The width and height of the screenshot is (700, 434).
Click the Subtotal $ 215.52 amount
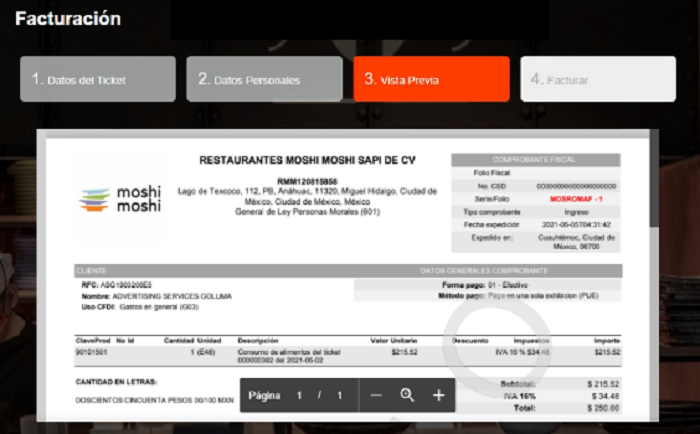point(603,384)
